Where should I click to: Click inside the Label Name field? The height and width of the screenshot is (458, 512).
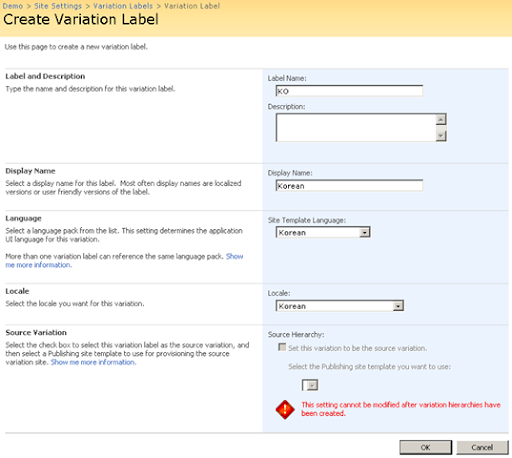[x=349, y=91]
